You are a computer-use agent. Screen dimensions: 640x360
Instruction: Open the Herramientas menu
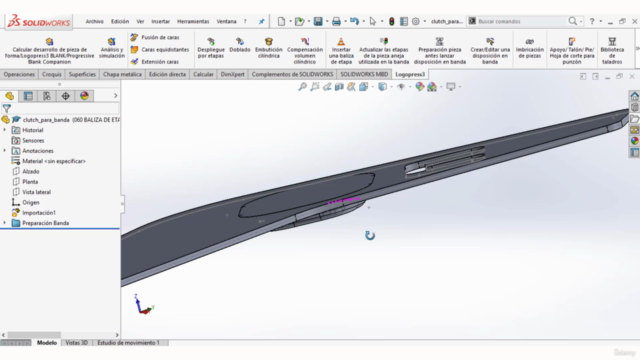tap(193, 21)
